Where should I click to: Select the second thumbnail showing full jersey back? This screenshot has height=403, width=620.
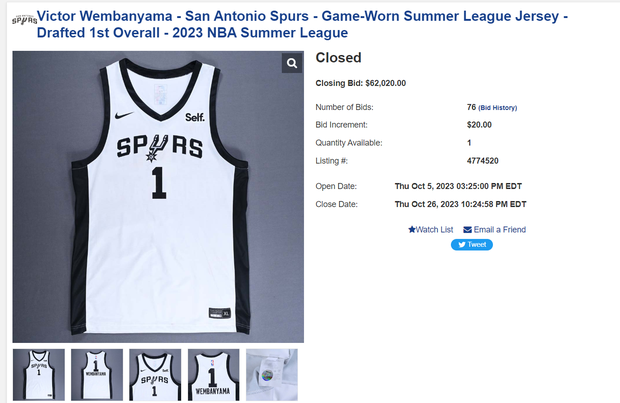(x=97, y=375)
